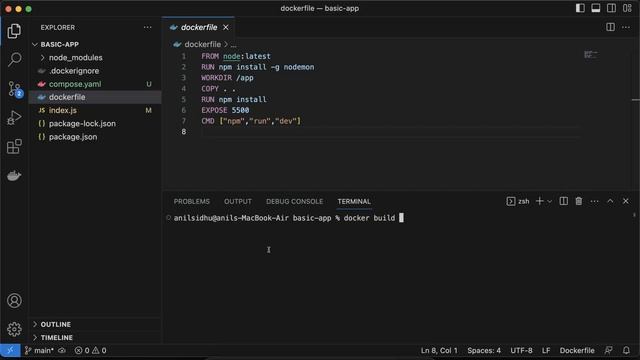The width and height of the screenshot is (640, 360).
Task: Click feedback icon in status bar
Action: (609, 351)
